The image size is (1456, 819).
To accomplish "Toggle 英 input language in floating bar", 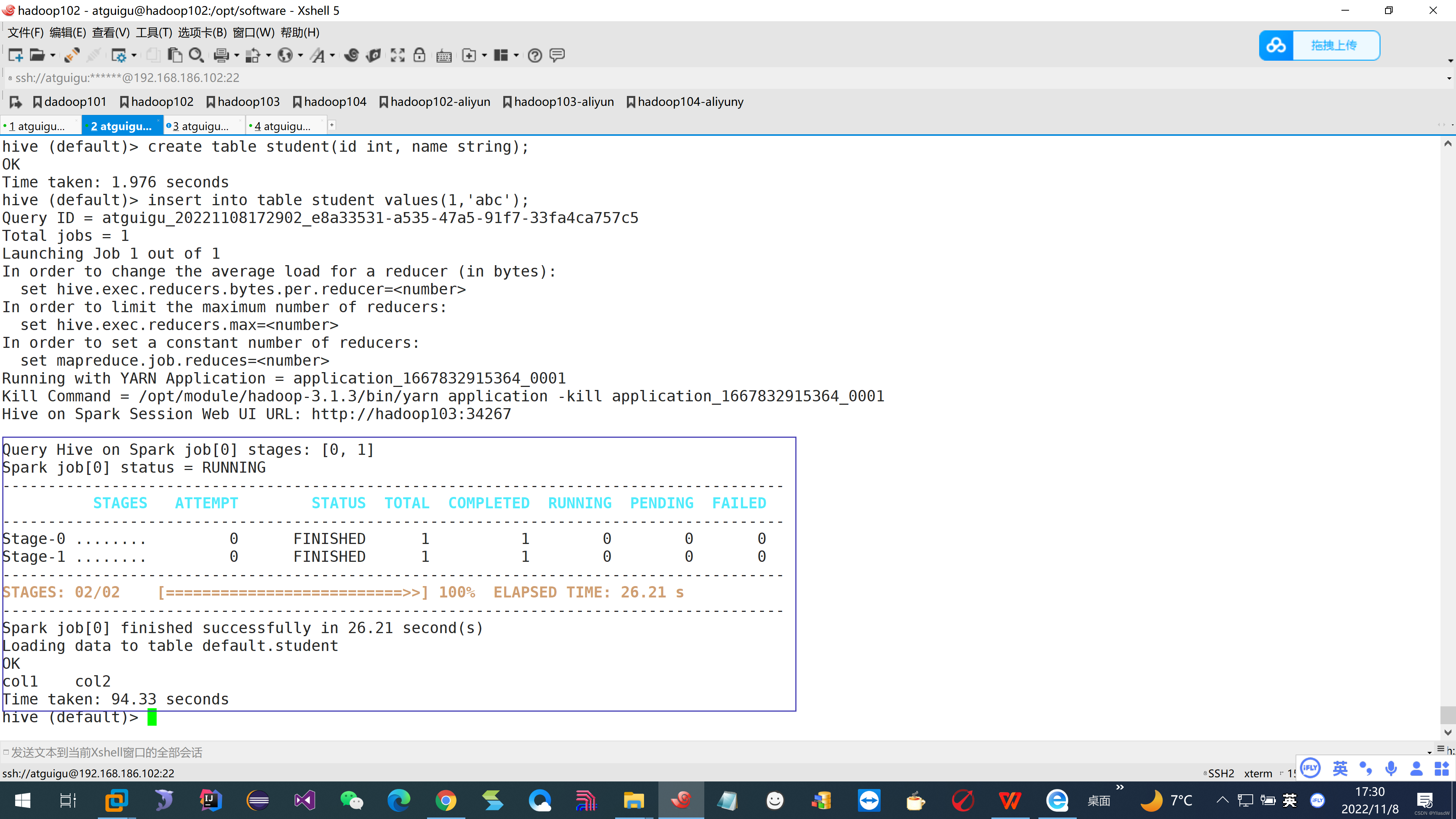I will coord(1340,768).
